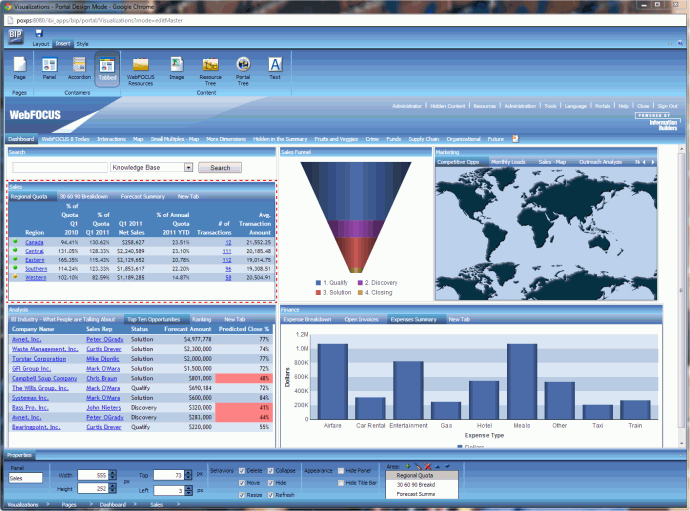Move selected area down with arrow icon
Viewport: 690px width, 511px height.
coord(447,466)
